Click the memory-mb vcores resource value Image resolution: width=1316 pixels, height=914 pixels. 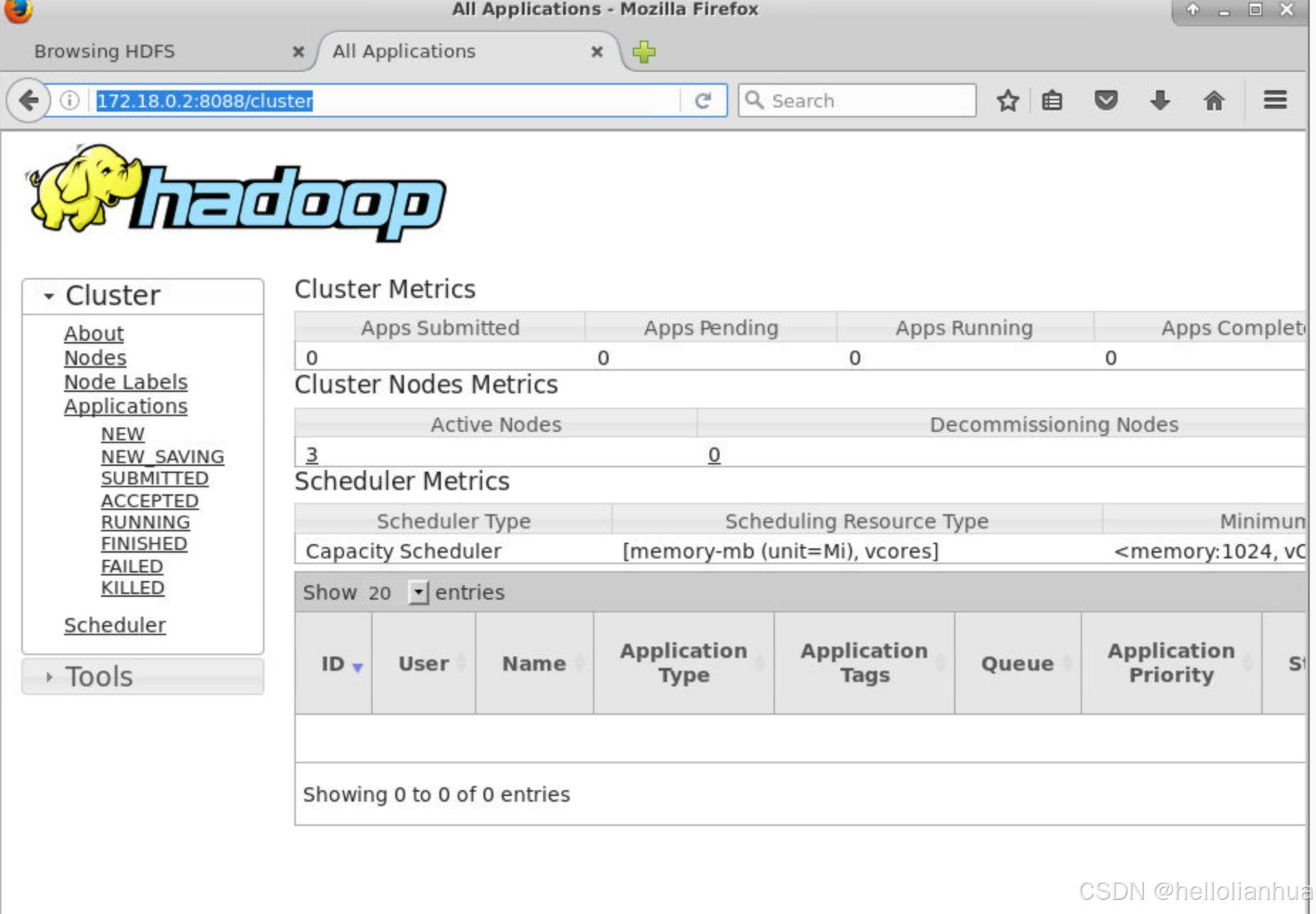coord(781,551)
